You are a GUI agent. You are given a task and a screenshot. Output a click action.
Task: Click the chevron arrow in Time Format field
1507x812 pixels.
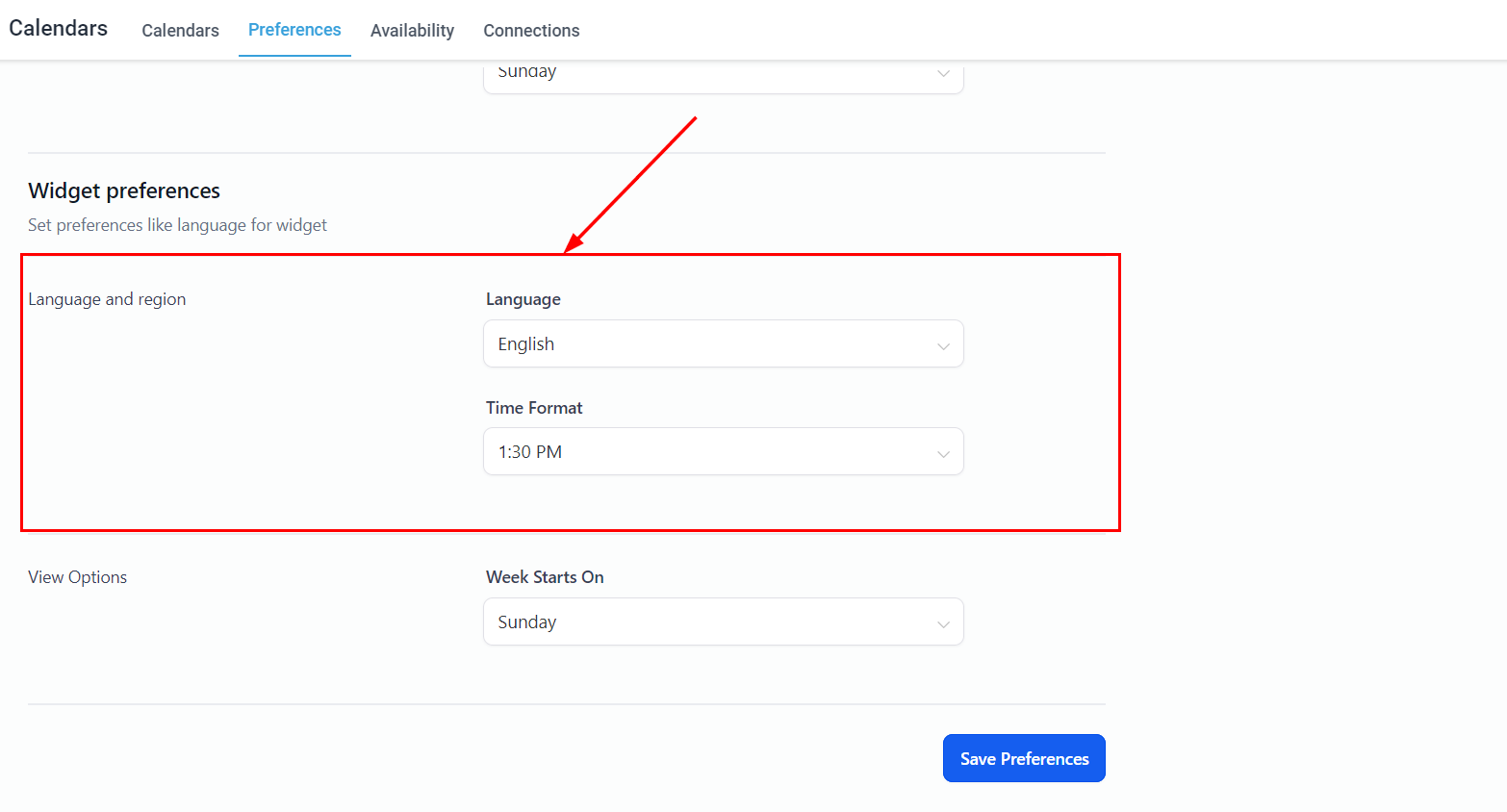[943, 454]
